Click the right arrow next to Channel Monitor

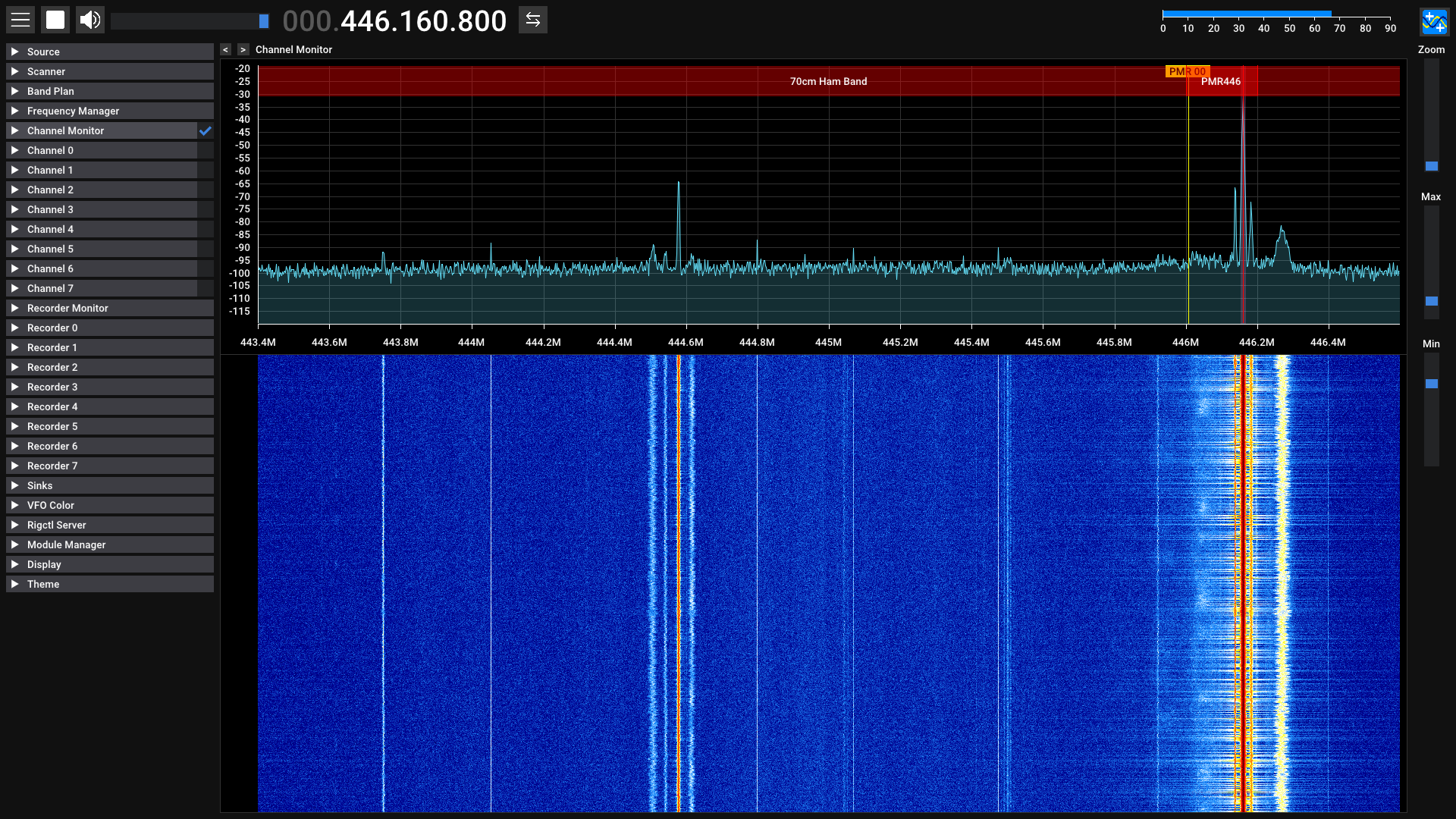pos(243,50)
